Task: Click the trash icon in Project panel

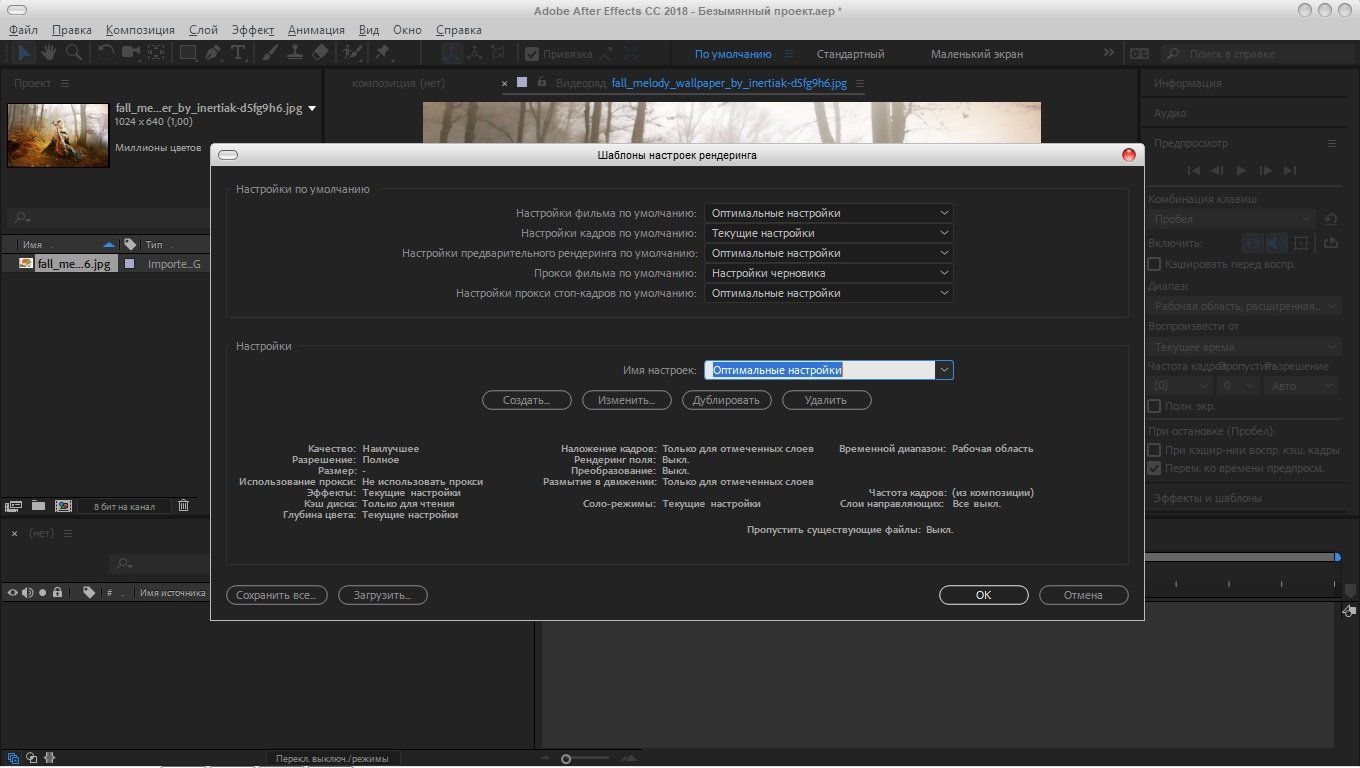Action: (x=183, y=506)
